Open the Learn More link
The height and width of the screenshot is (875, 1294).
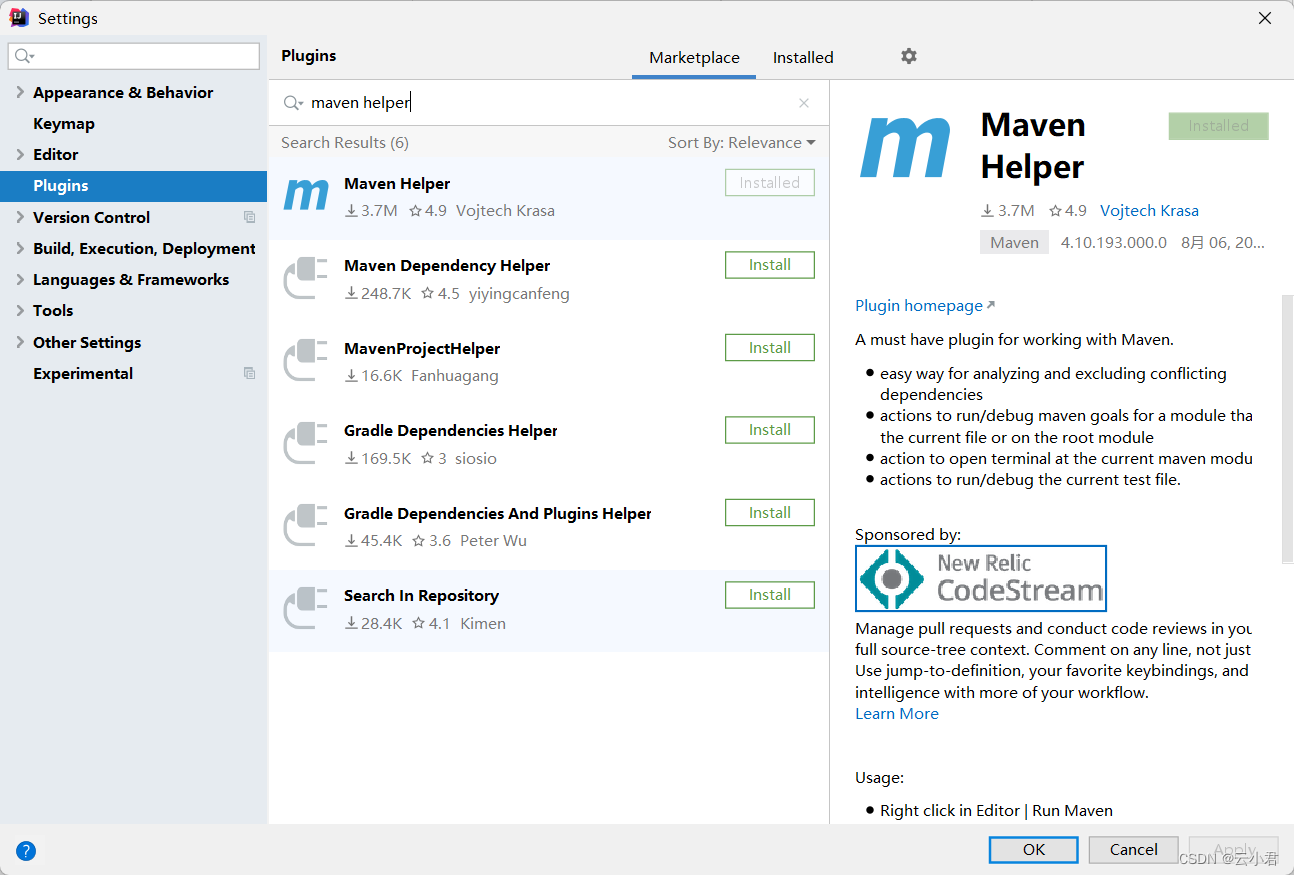(897, 714)
